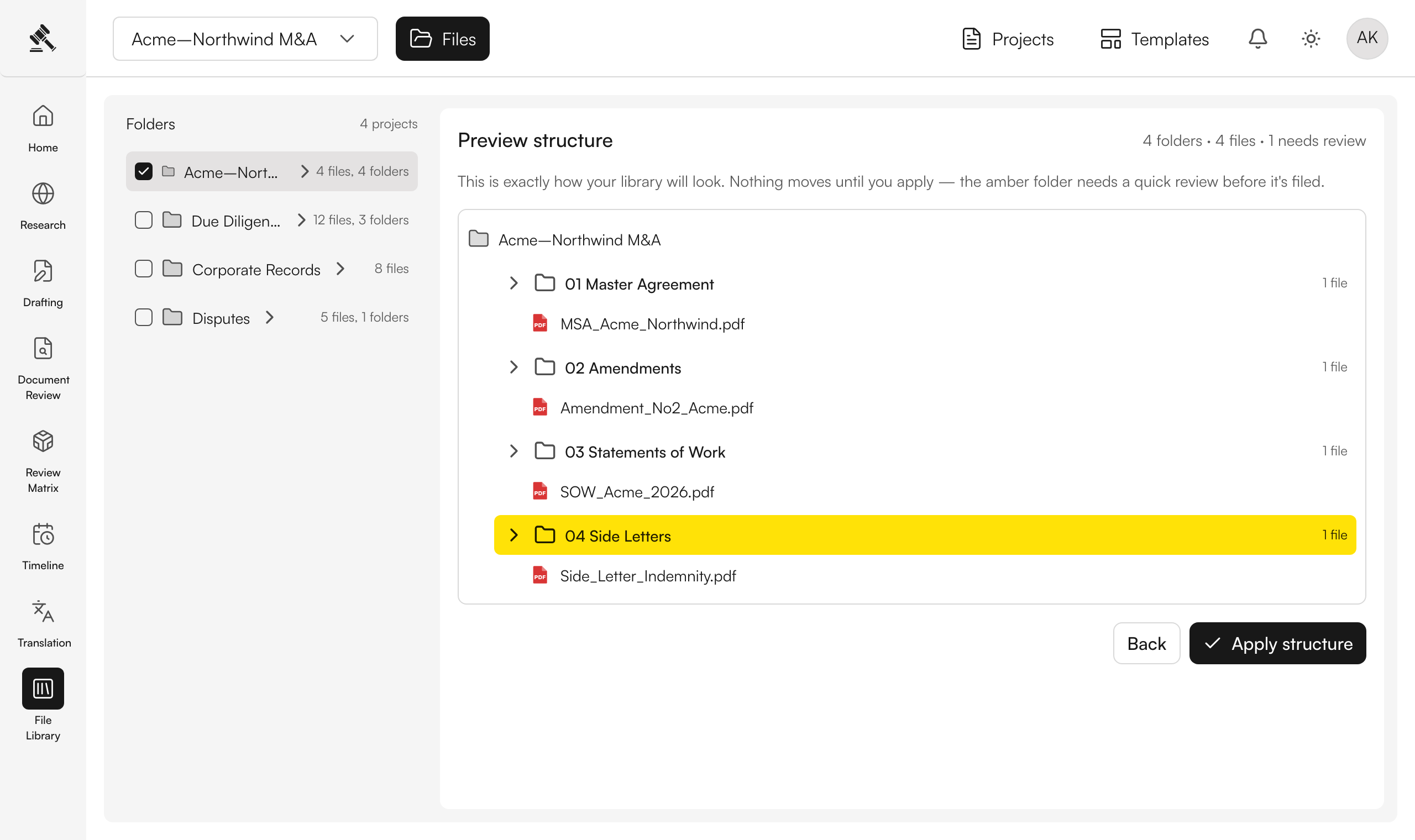Click the gavel app logo

43,39
